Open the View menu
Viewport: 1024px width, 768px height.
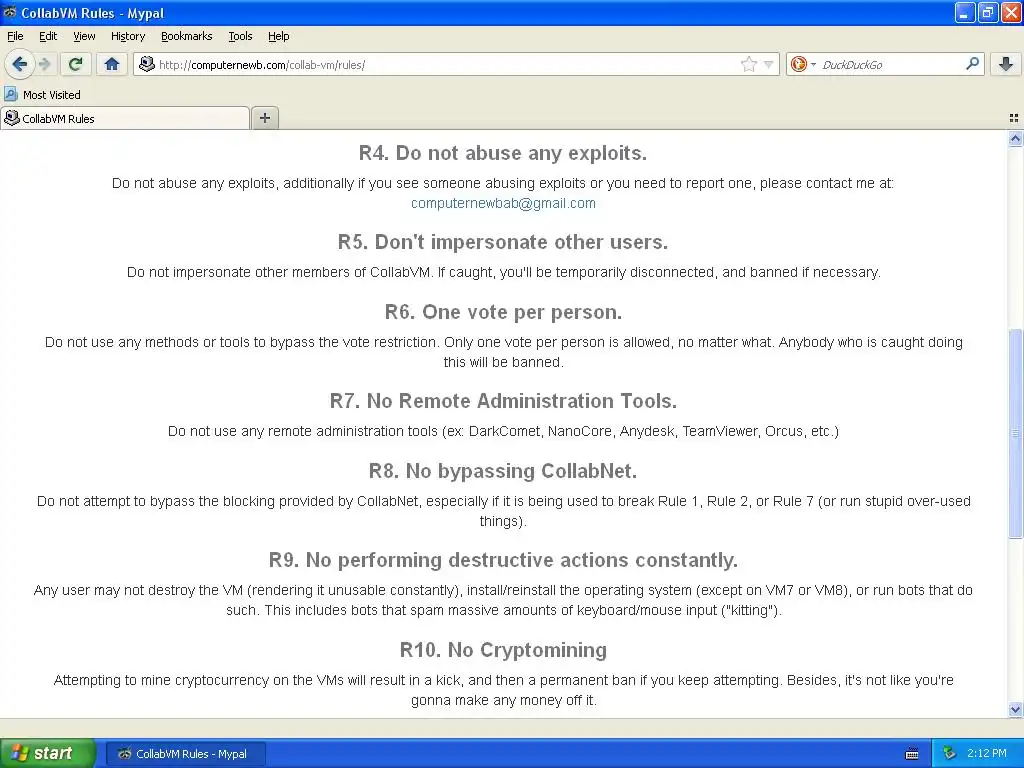(x=84, y=36)
